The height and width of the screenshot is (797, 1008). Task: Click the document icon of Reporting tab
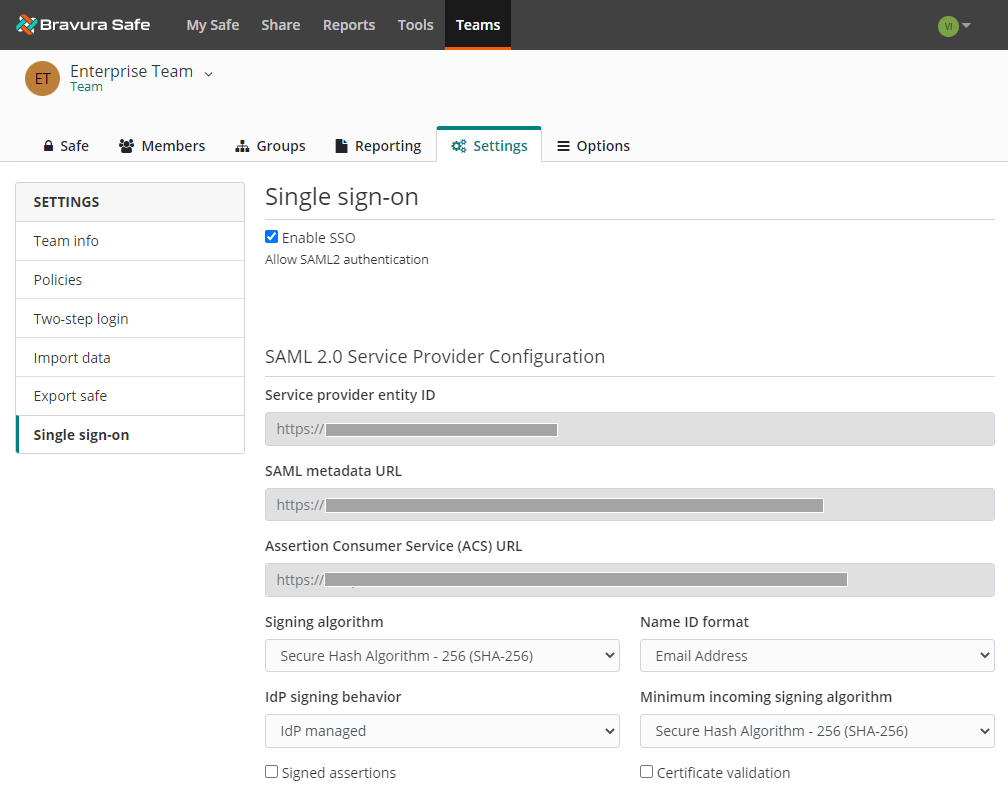[x=341, y=146]
